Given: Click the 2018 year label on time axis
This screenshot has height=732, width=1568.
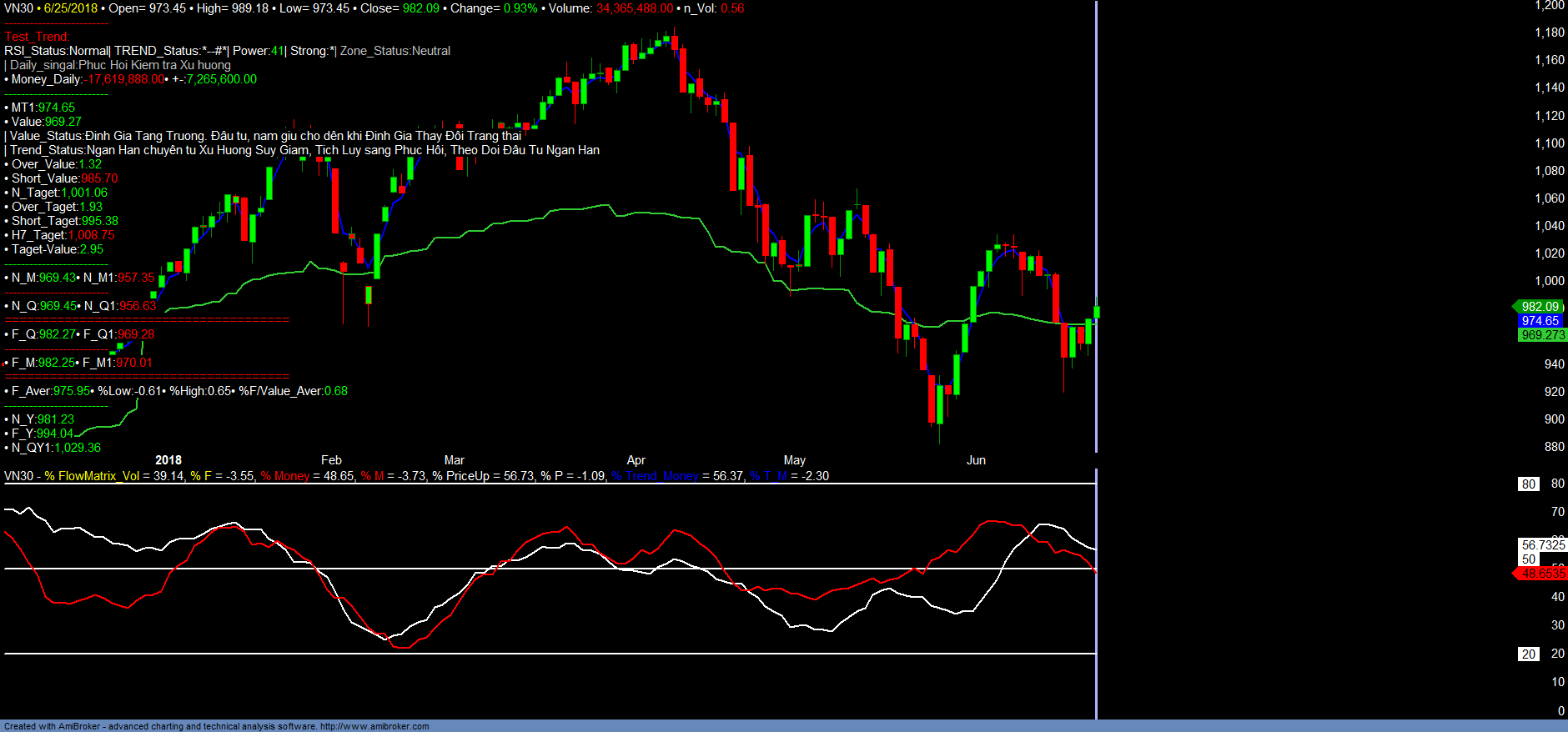Looking at the screenshot, I should click(x=168, y=460).
